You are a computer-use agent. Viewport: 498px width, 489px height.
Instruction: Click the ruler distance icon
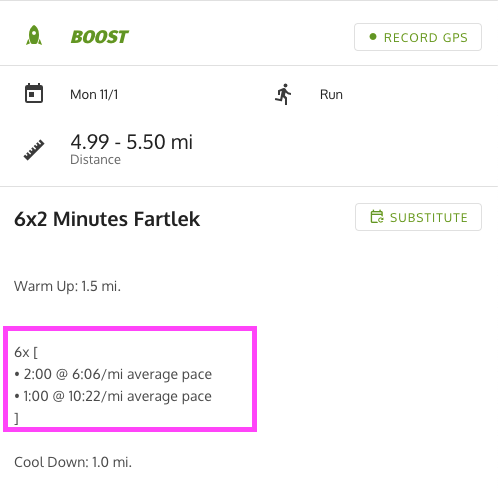34,150
